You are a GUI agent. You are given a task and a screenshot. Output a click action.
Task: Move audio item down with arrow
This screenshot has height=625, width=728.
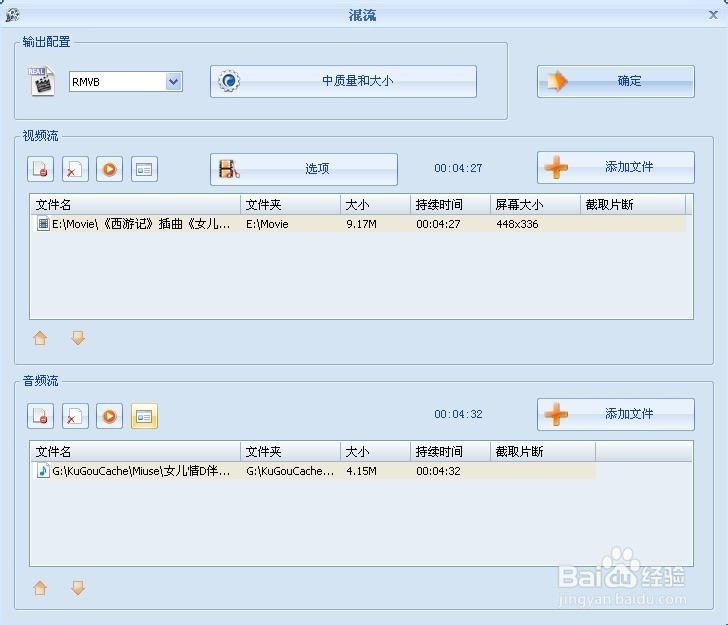[x=78, y=588]
